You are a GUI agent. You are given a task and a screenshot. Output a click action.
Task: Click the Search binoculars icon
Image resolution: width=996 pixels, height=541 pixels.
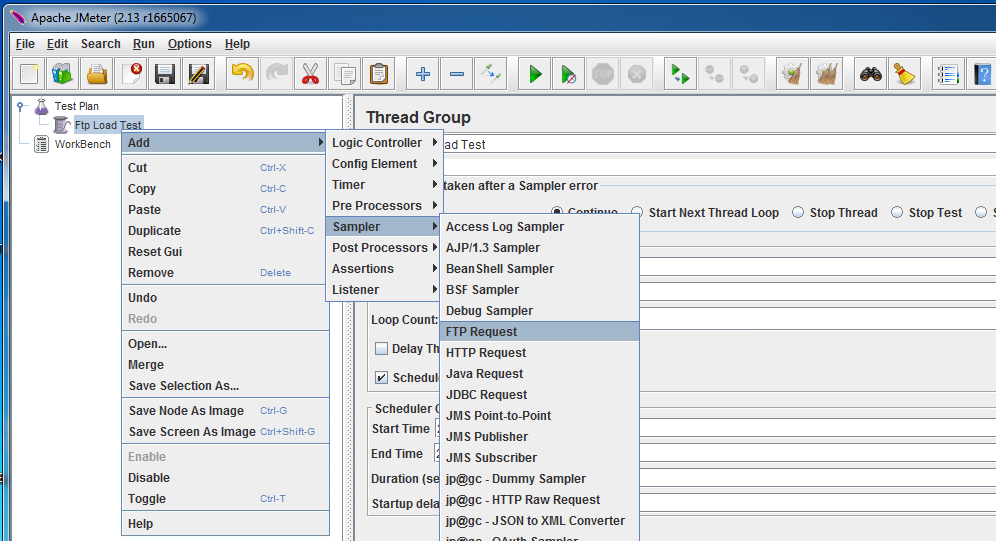pos(870,74)
